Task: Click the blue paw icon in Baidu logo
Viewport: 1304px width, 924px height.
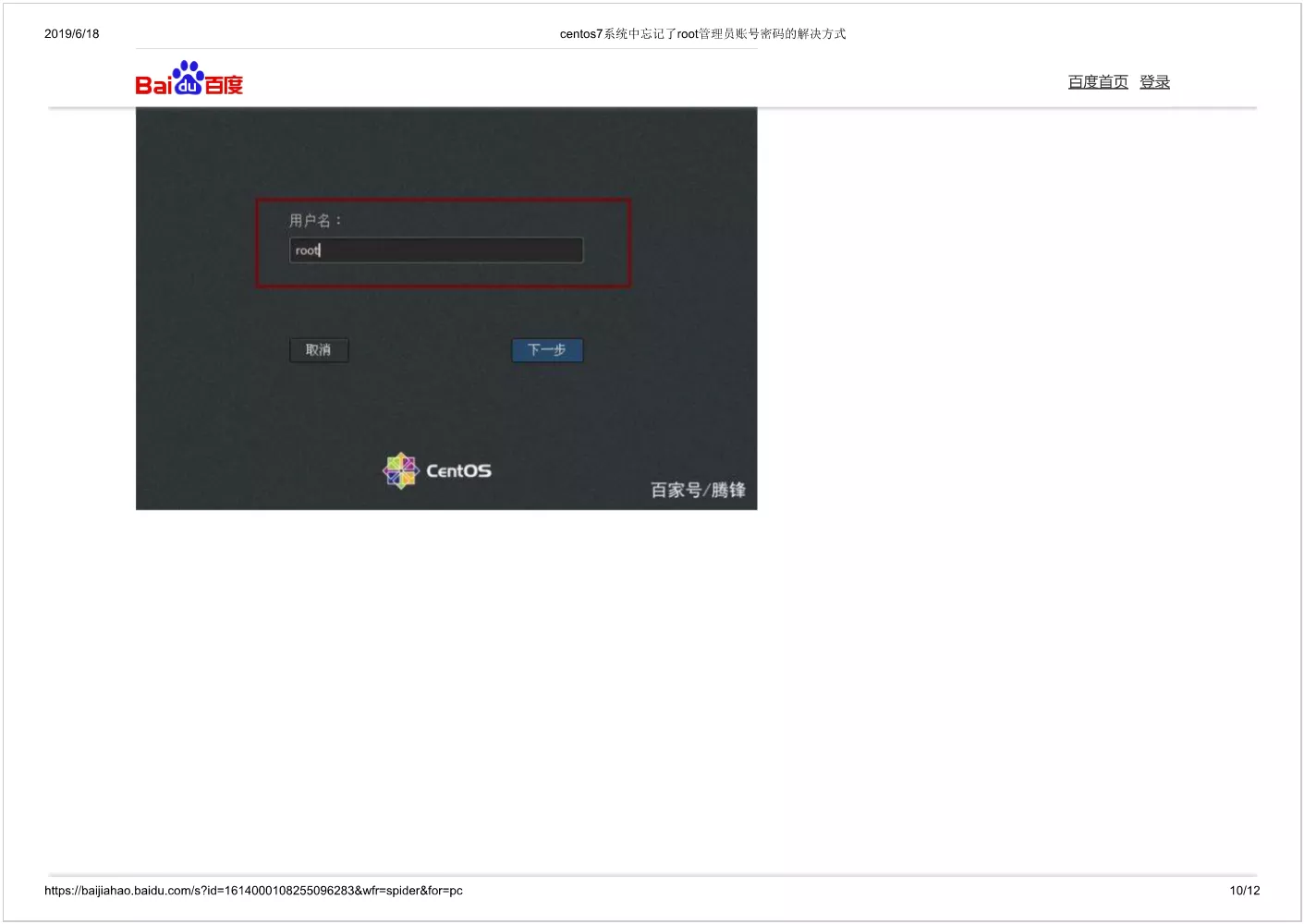Action: coord(189,79)
